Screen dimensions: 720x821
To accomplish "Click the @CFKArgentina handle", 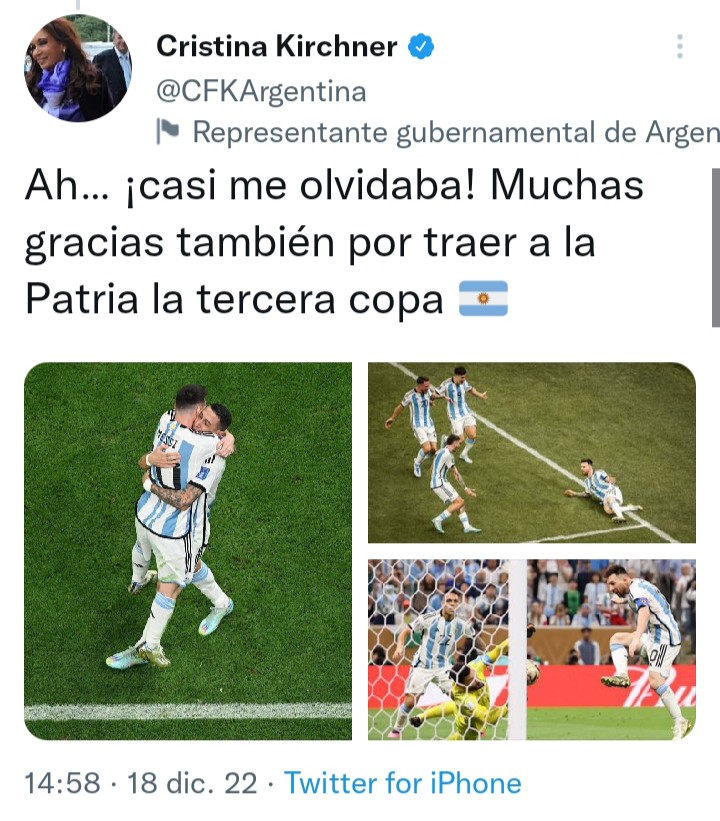I will (x=261, y=92).
